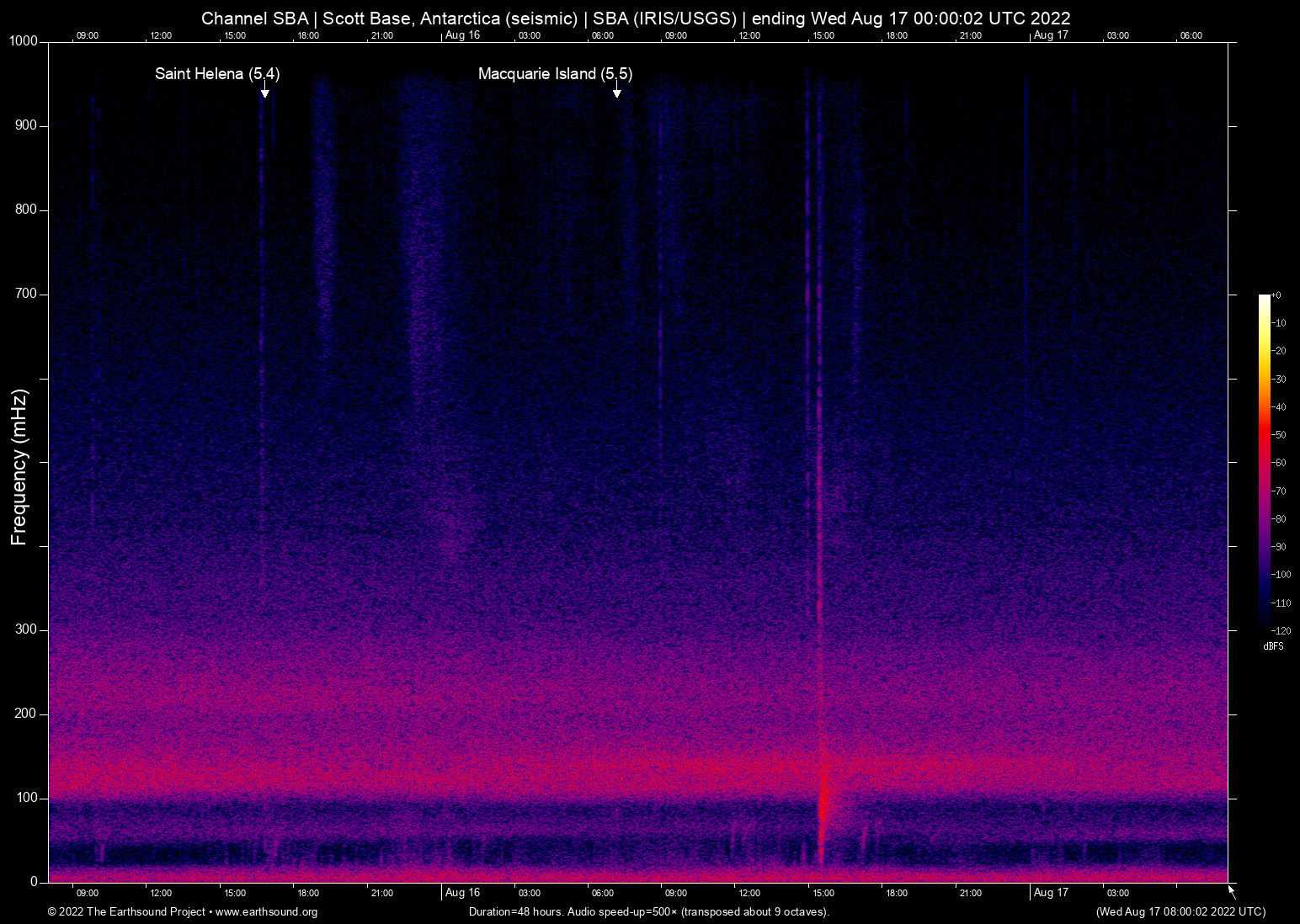This screenshot has height=924, width=1300.
Task: Click the arrow marker below Saint Helena label
Action: coord(264,90)
